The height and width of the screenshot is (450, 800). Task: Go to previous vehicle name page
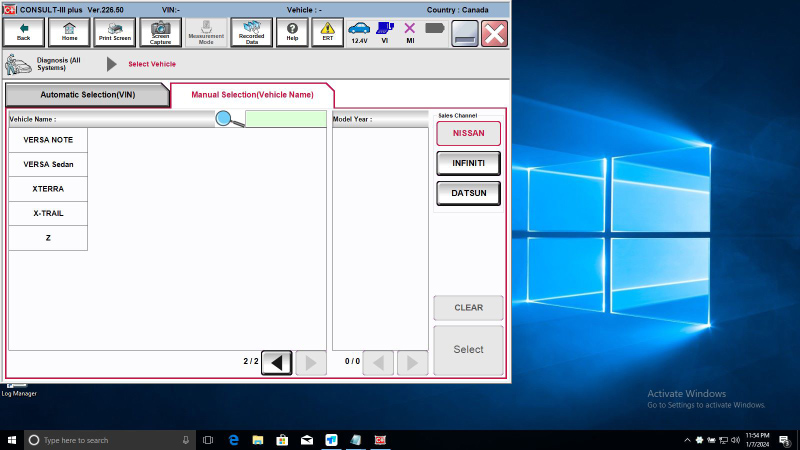(277, 363)
